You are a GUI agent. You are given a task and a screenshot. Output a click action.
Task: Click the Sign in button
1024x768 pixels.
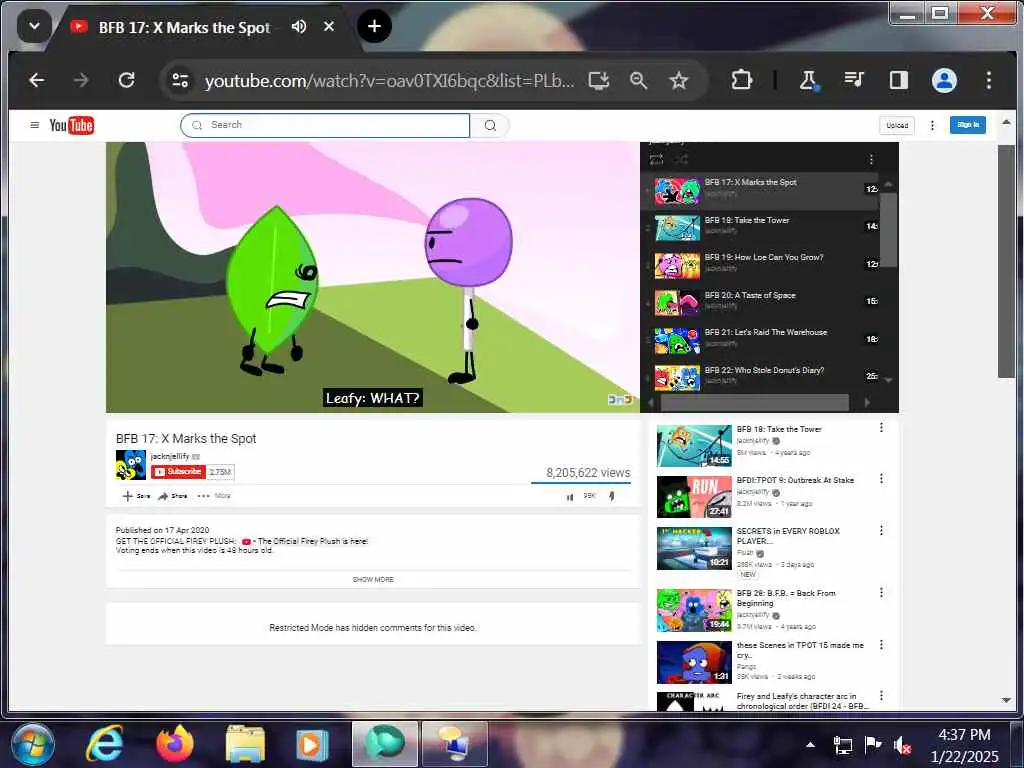pos(968,125)
